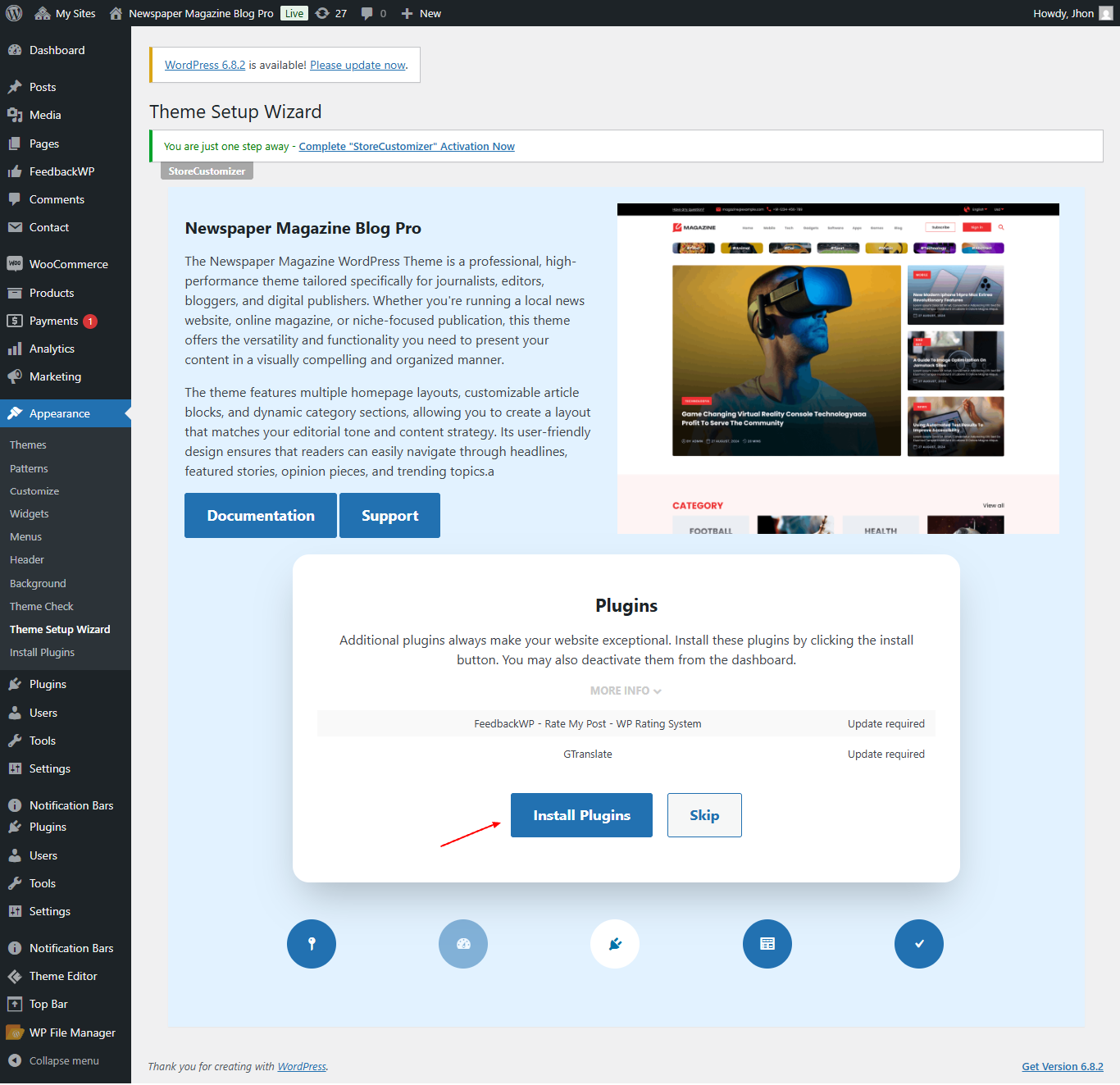Complete StoreCustomizer Activation Now link
The height and width of the screenshot is (1085, 1120).
point(407,146)
